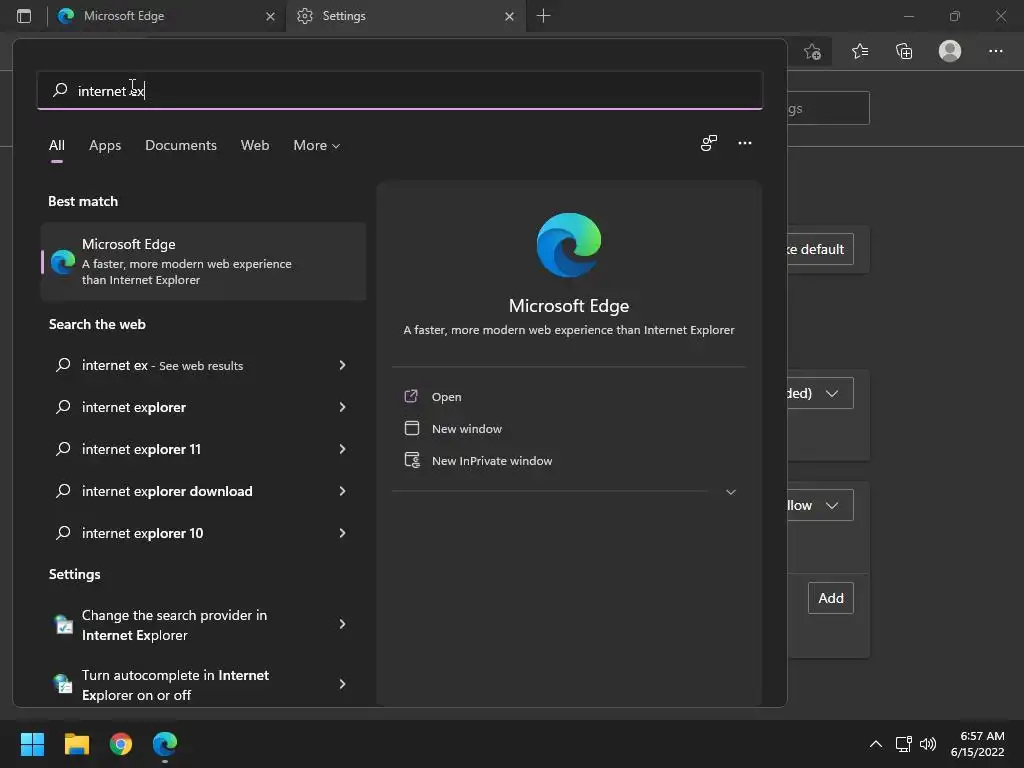Click the Open action icon in preview pane
1024x768 pixels.
click(x=411, y=396)
